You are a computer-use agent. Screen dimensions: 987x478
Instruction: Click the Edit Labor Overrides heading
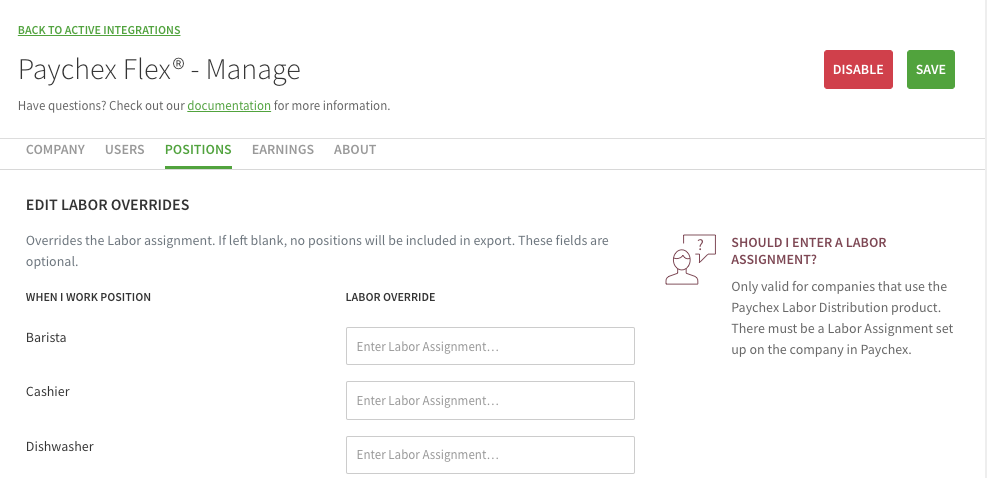(108, 205)
